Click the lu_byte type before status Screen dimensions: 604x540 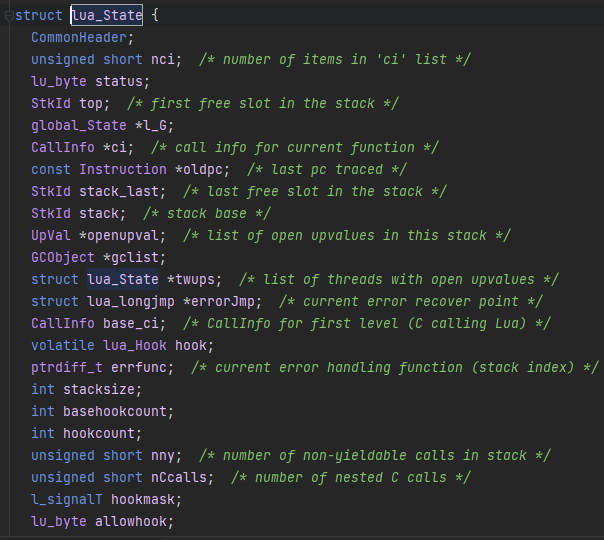[x=59, y=82]
